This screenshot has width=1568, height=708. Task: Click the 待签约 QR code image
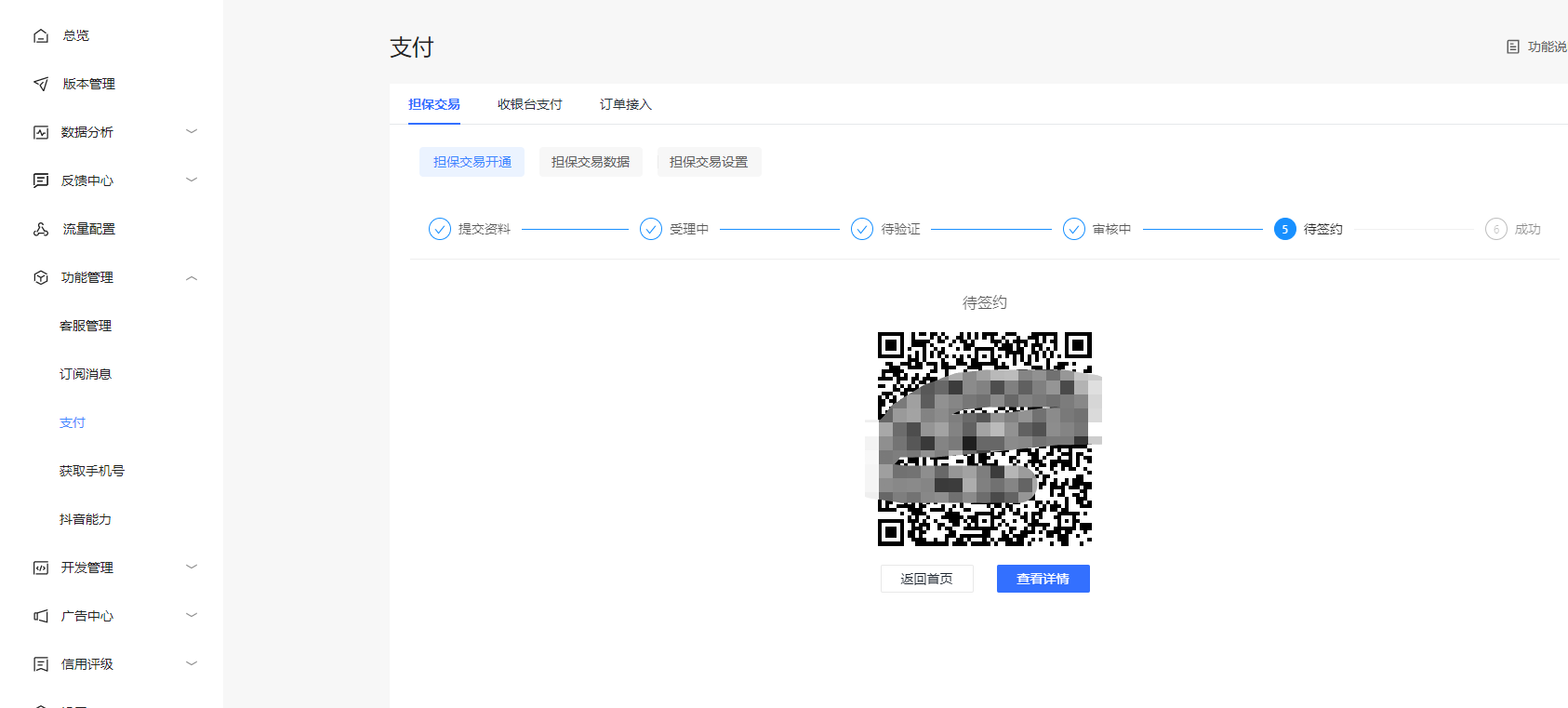pyautogui.click(x=985, y=439)
